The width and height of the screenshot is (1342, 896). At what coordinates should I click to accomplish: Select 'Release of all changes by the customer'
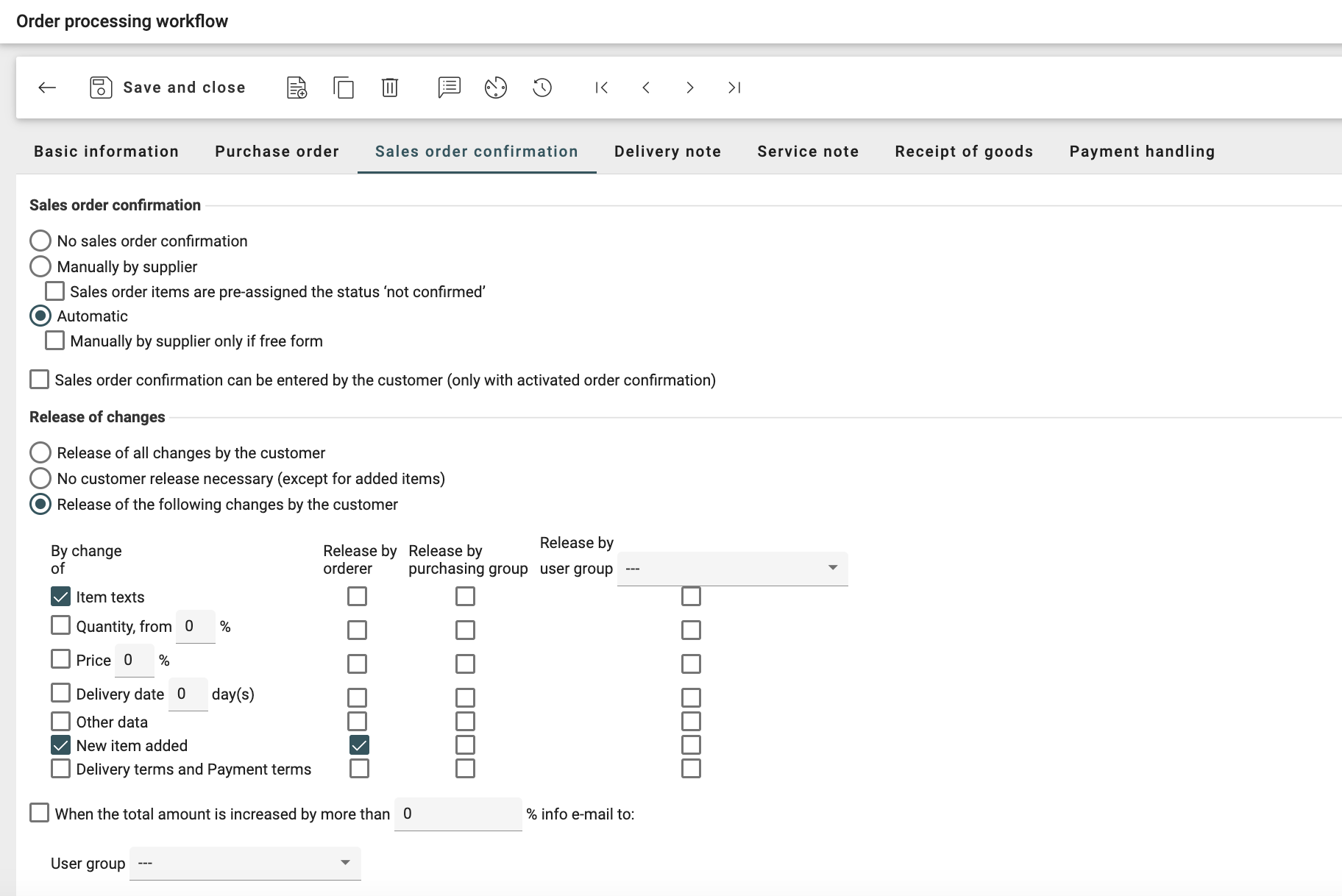pyautogui.click(x=40, y=452)
